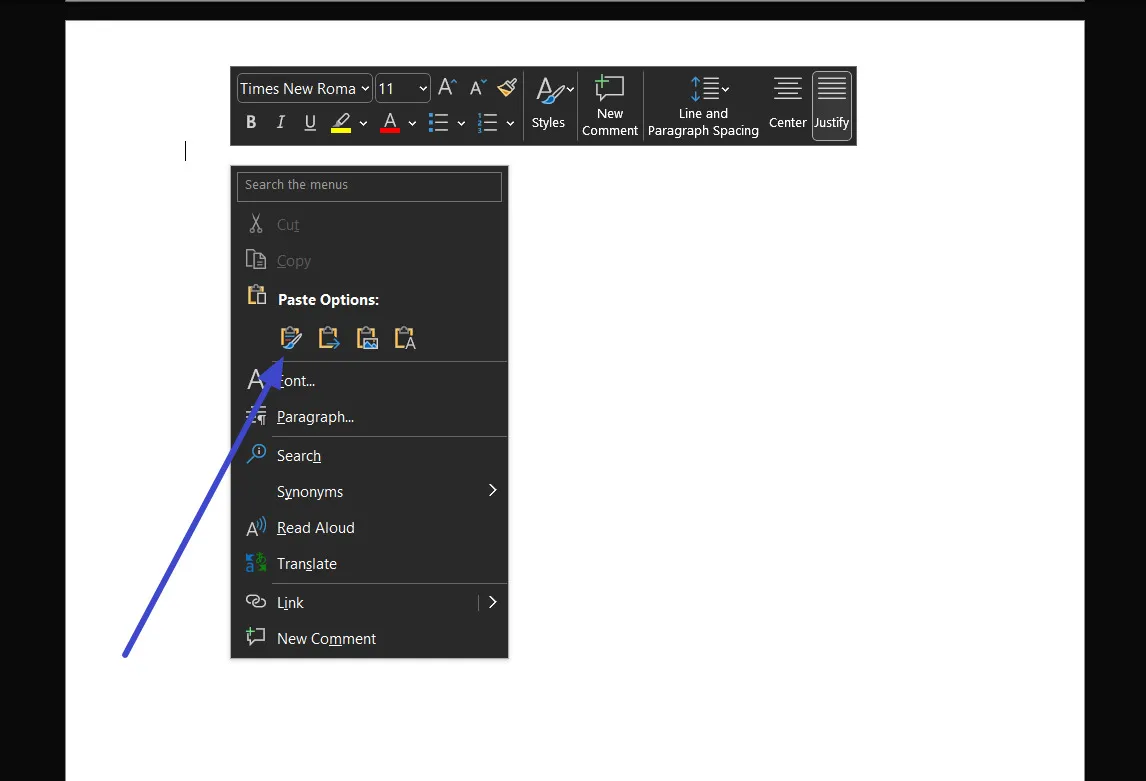
Task: Decrease font size with shrink icon
Action: pos(478,88)
